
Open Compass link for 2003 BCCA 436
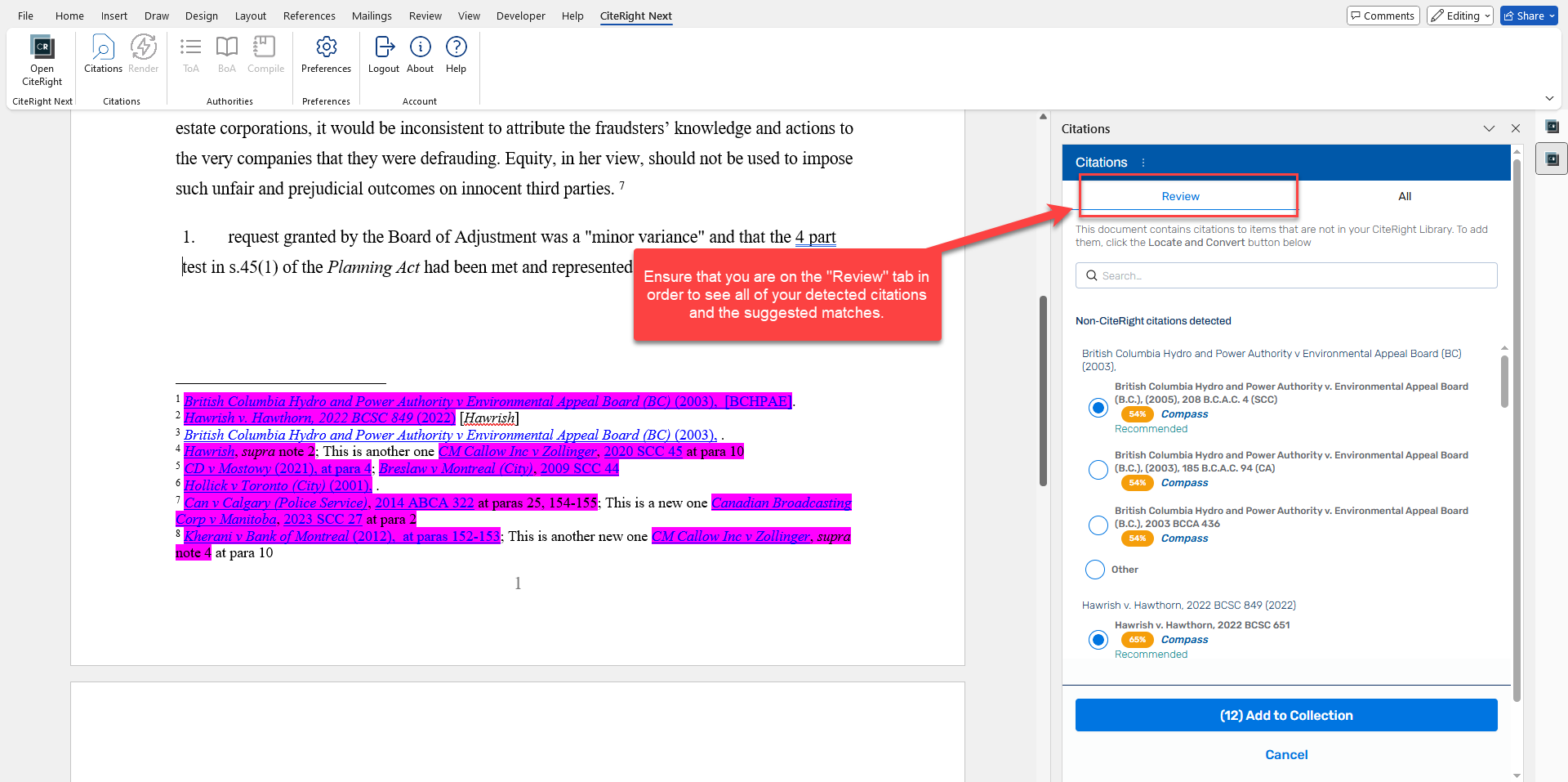[x=1184, y=538]
